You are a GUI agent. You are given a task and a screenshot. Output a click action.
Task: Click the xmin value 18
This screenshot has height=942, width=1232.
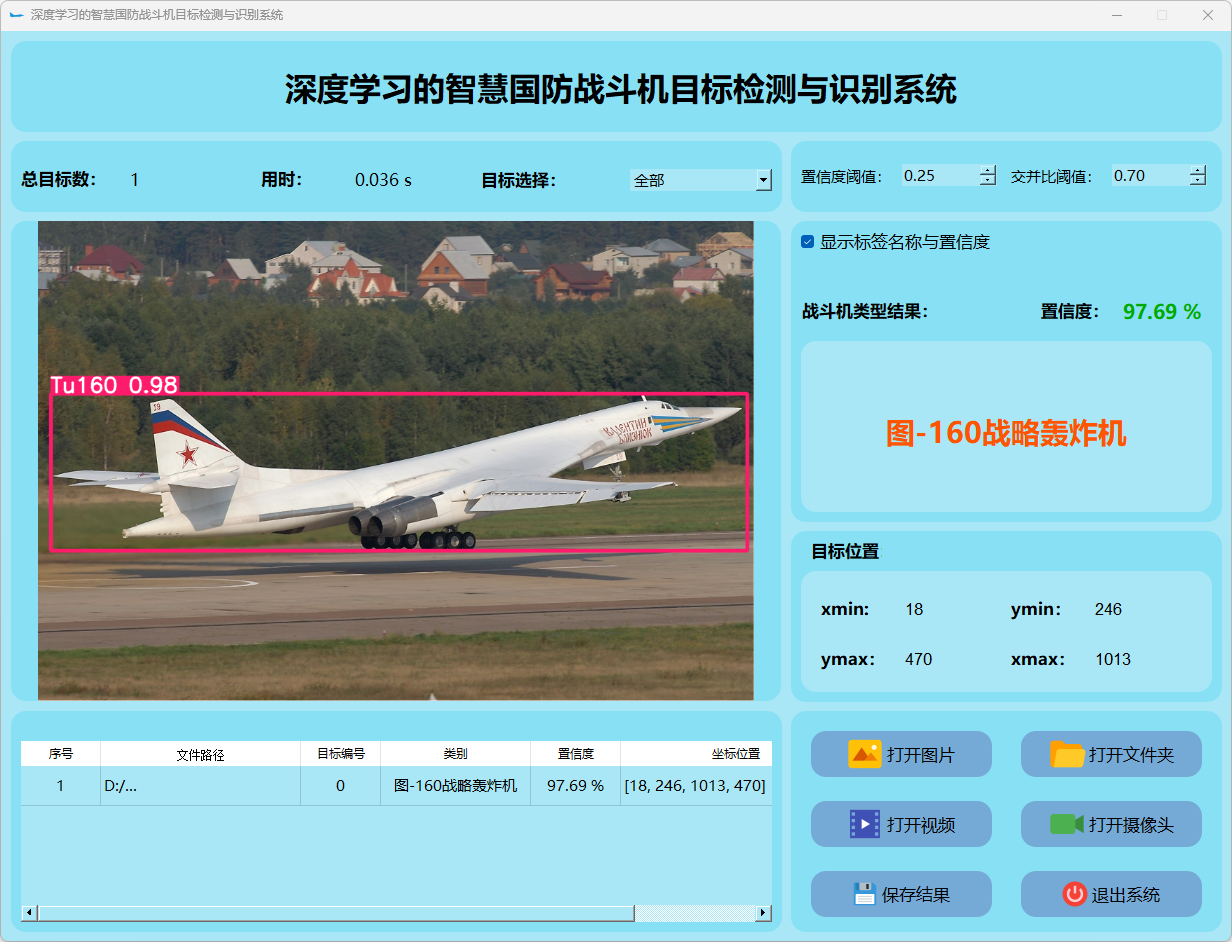(914, 609)
